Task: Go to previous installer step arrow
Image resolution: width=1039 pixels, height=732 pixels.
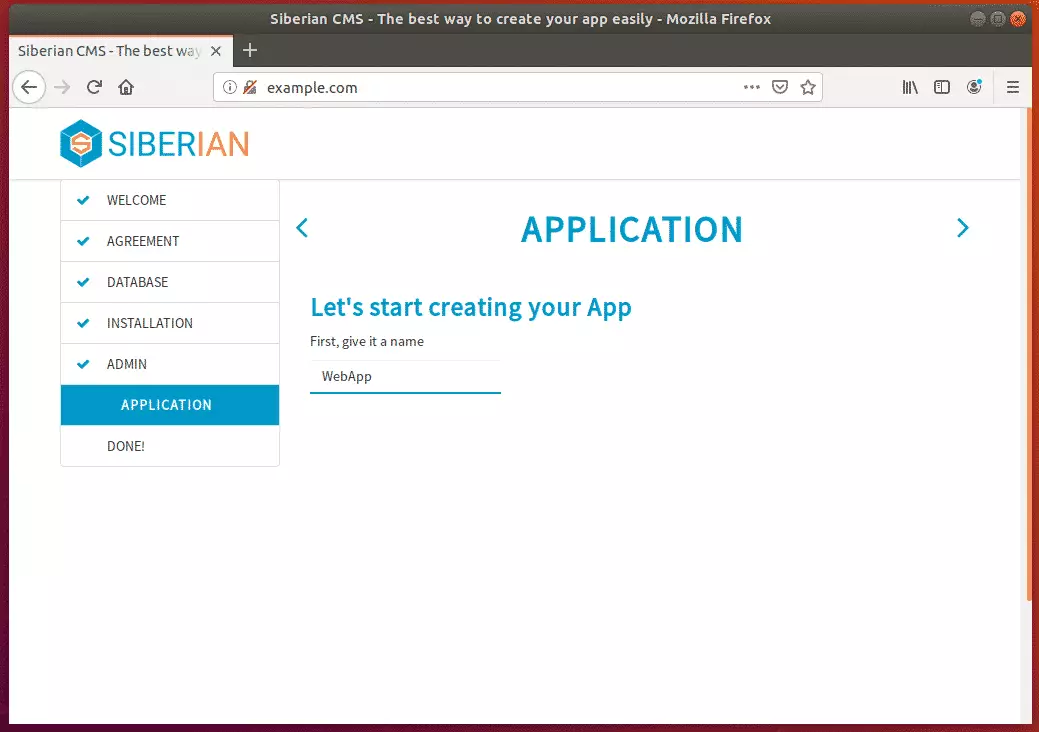Action: (302, 228)
